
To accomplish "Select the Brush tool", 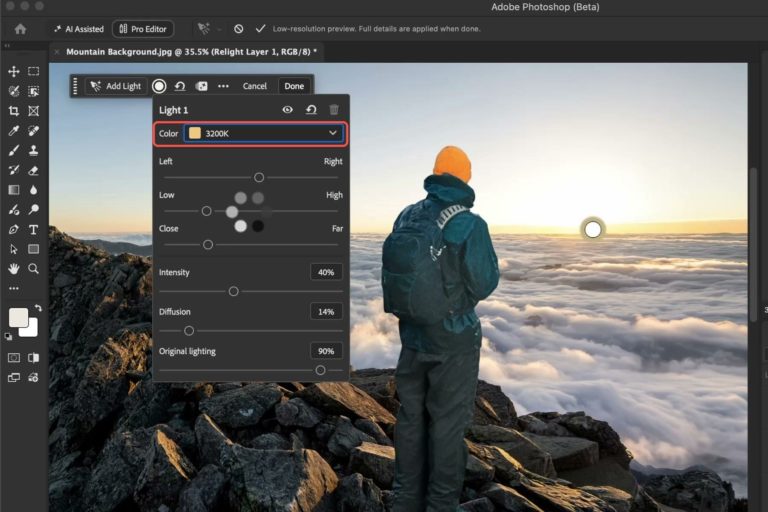I will pos(14,150).
